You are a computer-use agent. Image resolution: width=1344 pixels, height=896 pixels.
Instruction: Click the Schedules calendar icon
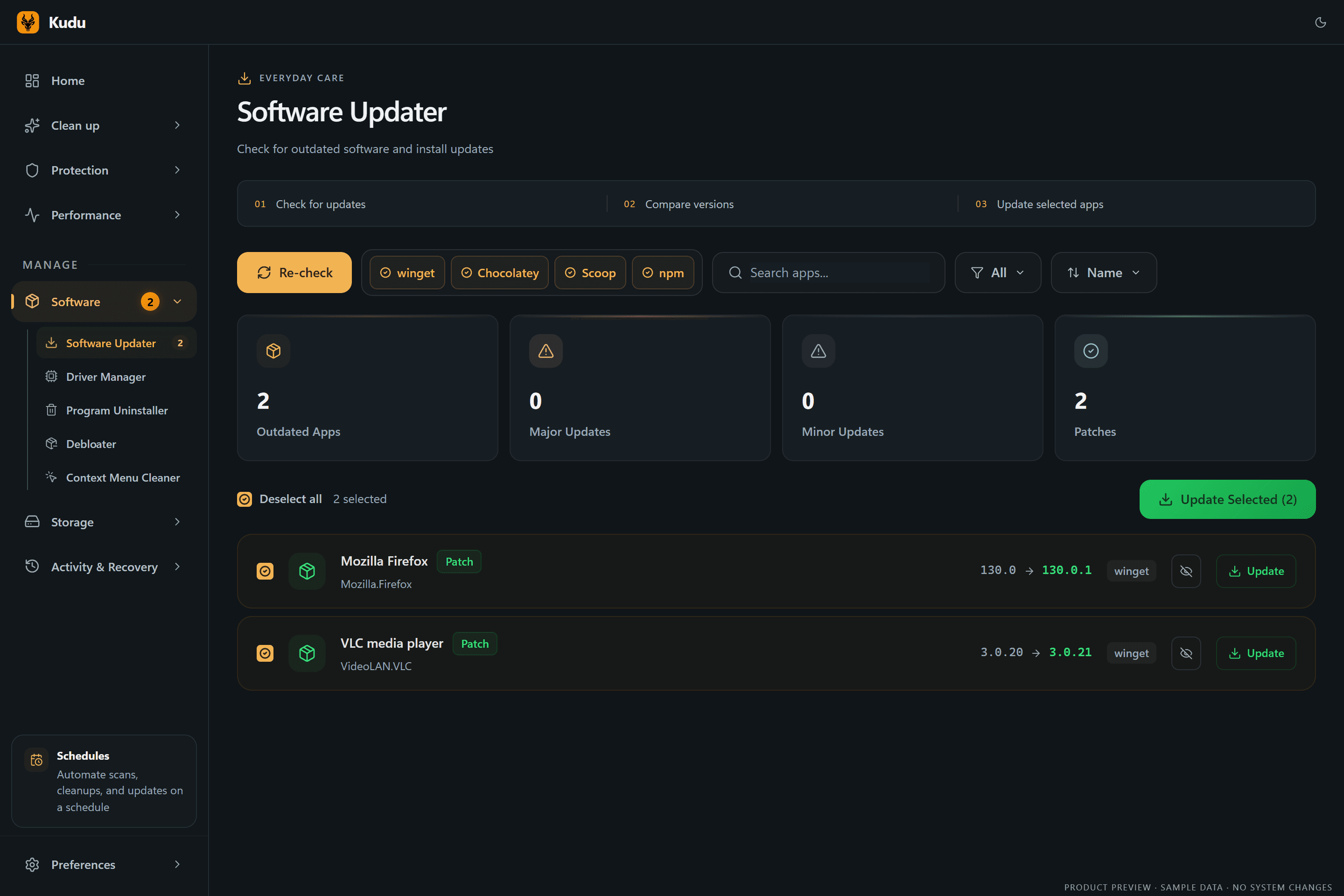36,759
